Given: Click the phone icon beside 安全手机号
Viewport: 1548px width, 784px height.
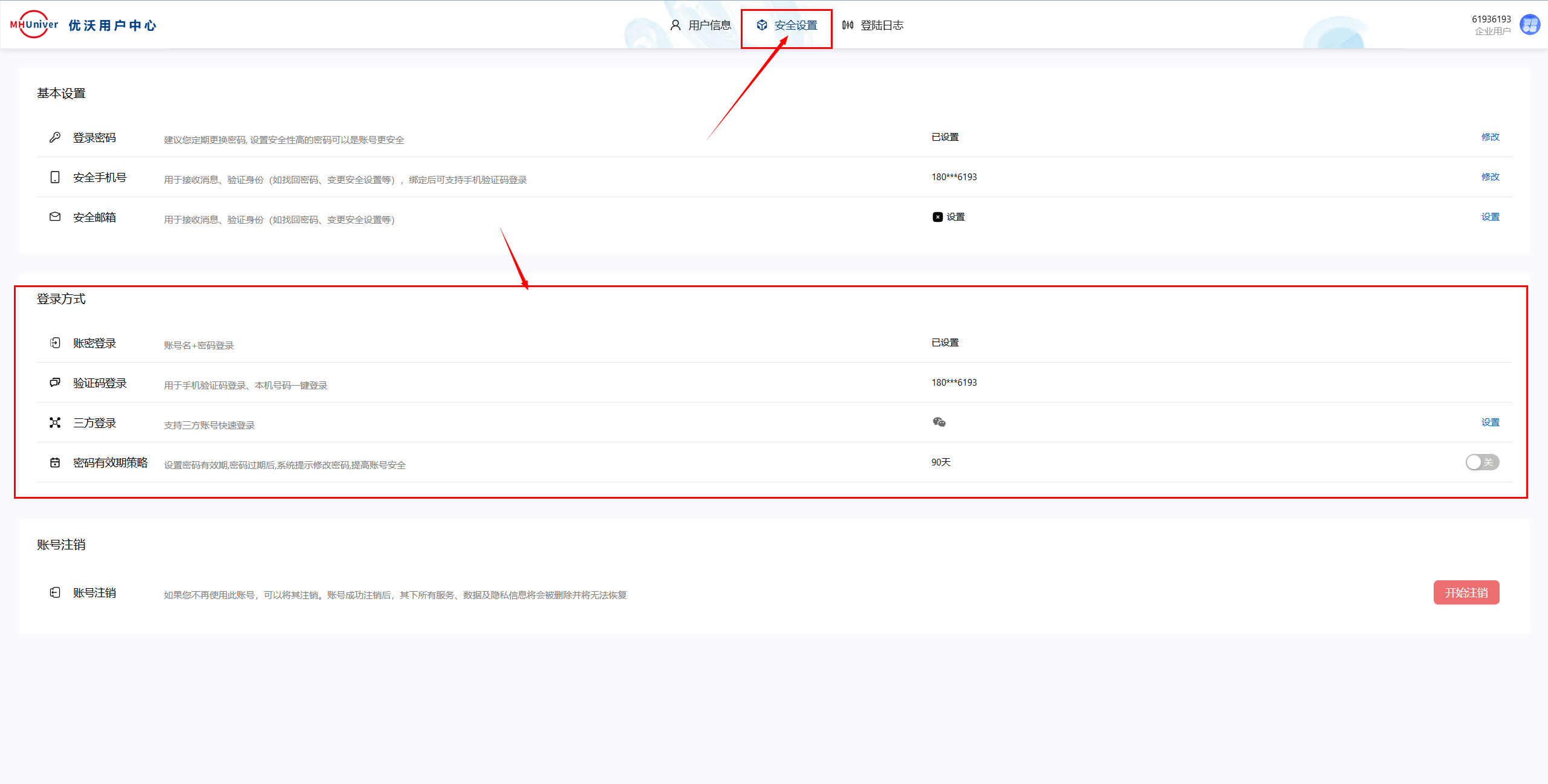Looking at the screenshot, I should (55, 177).
